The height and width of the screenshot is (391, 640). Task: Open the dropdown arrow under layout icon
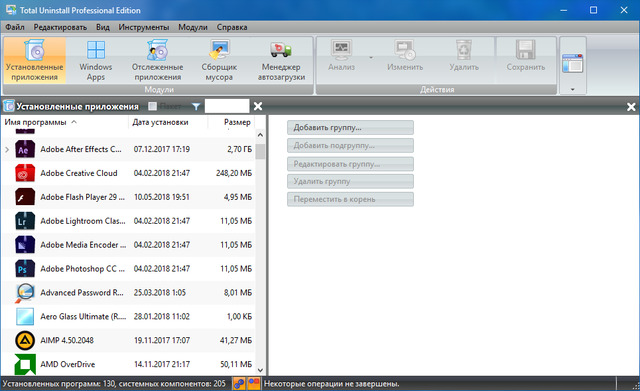[x=572, y=89]
